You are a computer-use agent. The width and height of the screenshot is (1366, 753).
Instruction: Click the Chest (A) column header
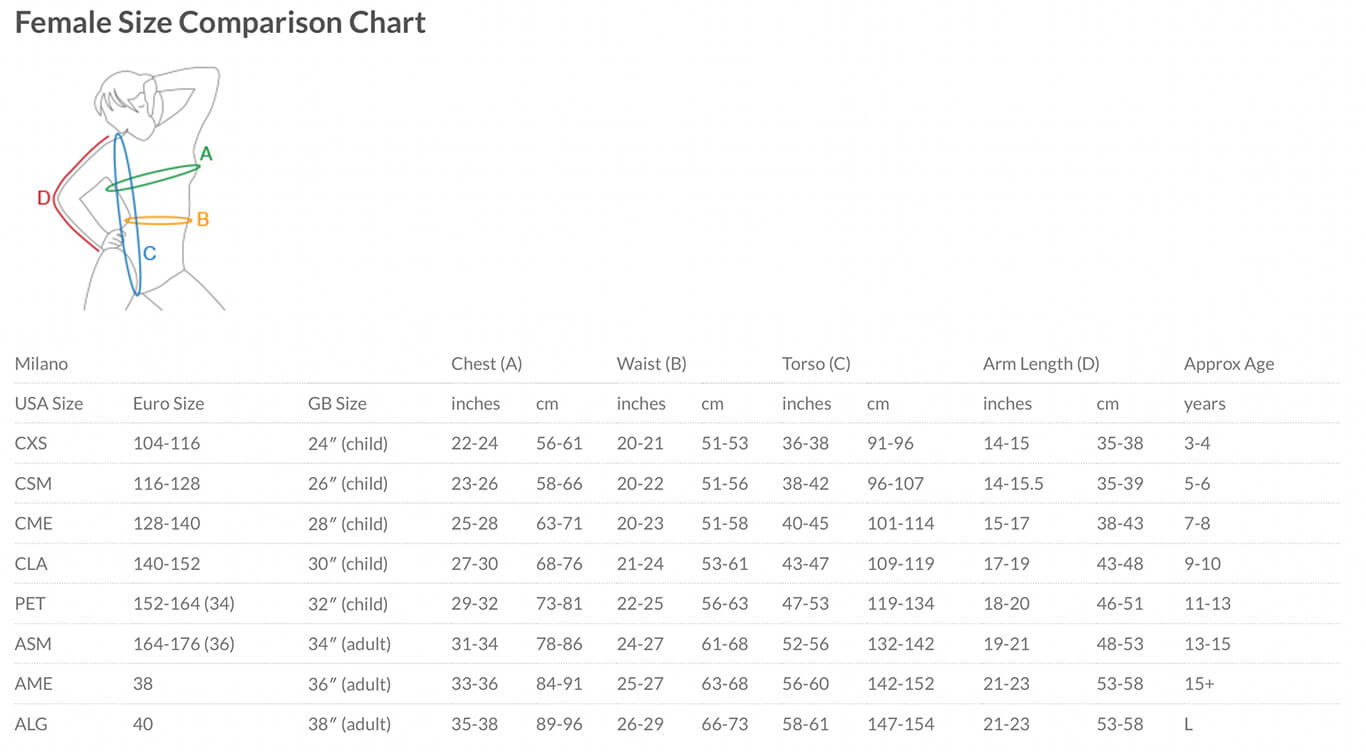(x=487, y=364)
